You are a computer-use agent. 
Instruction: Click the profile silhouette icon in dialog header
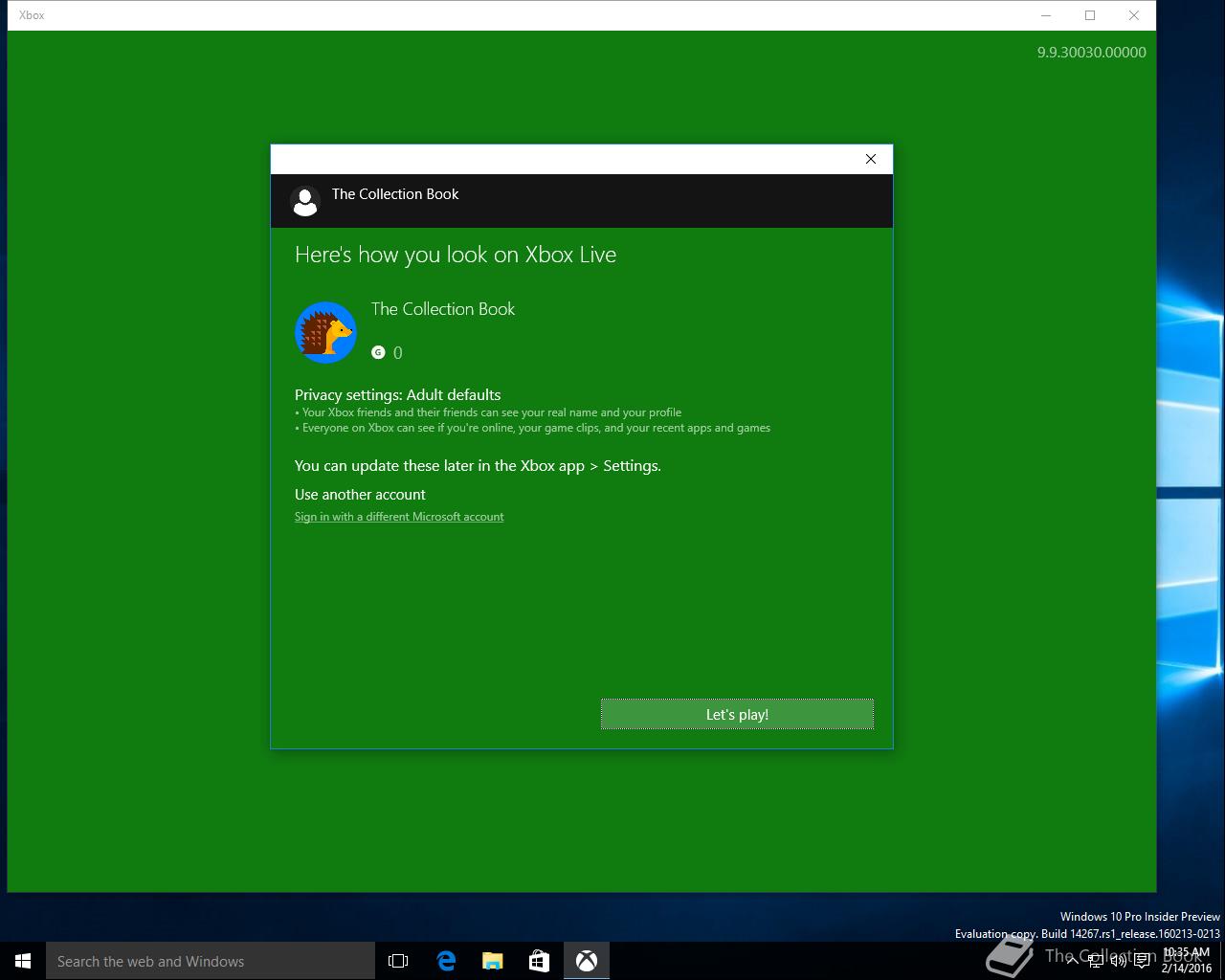point(305,201)
